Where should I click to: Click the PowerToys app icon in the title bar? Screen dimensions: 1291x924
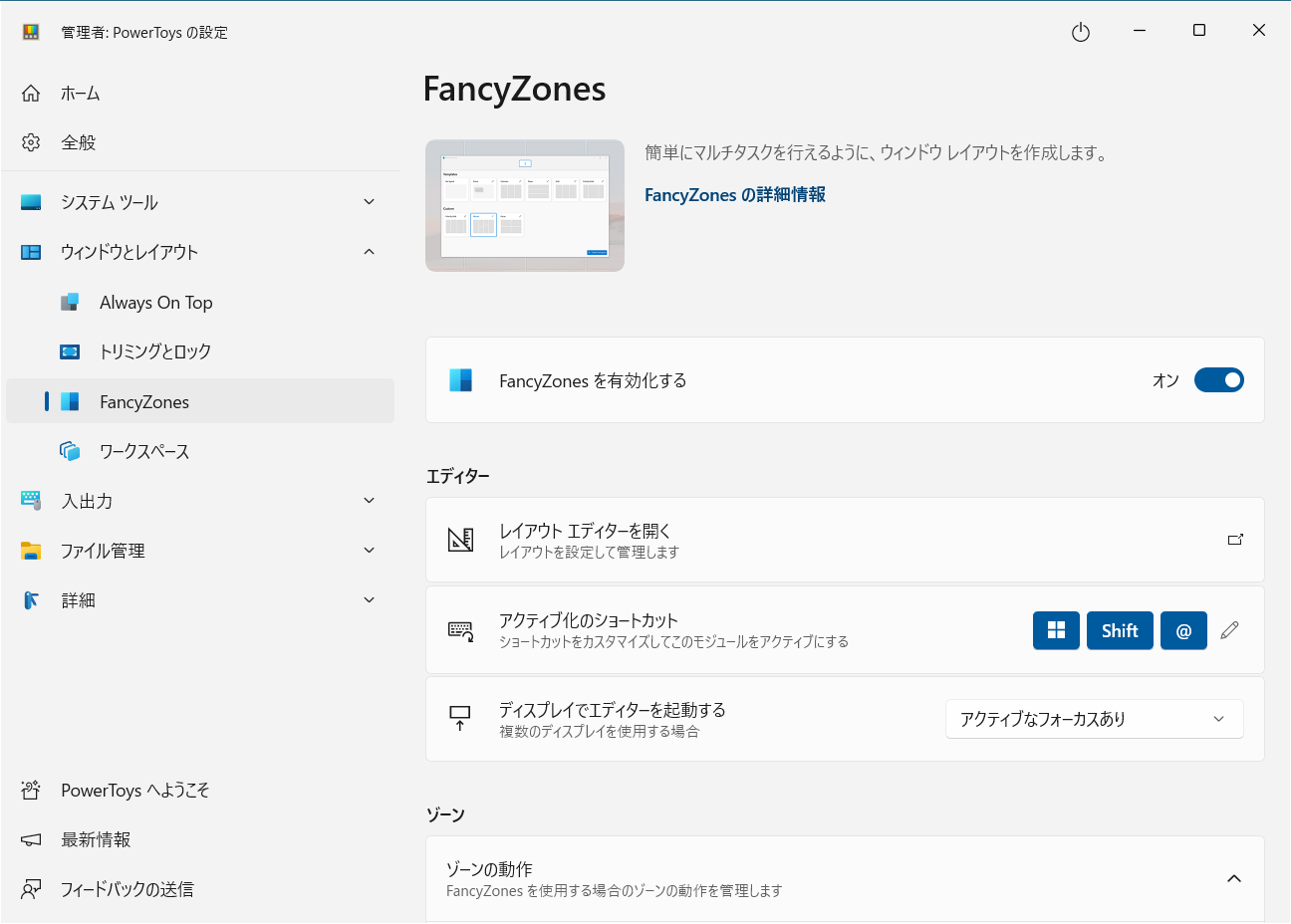point(30,31)
